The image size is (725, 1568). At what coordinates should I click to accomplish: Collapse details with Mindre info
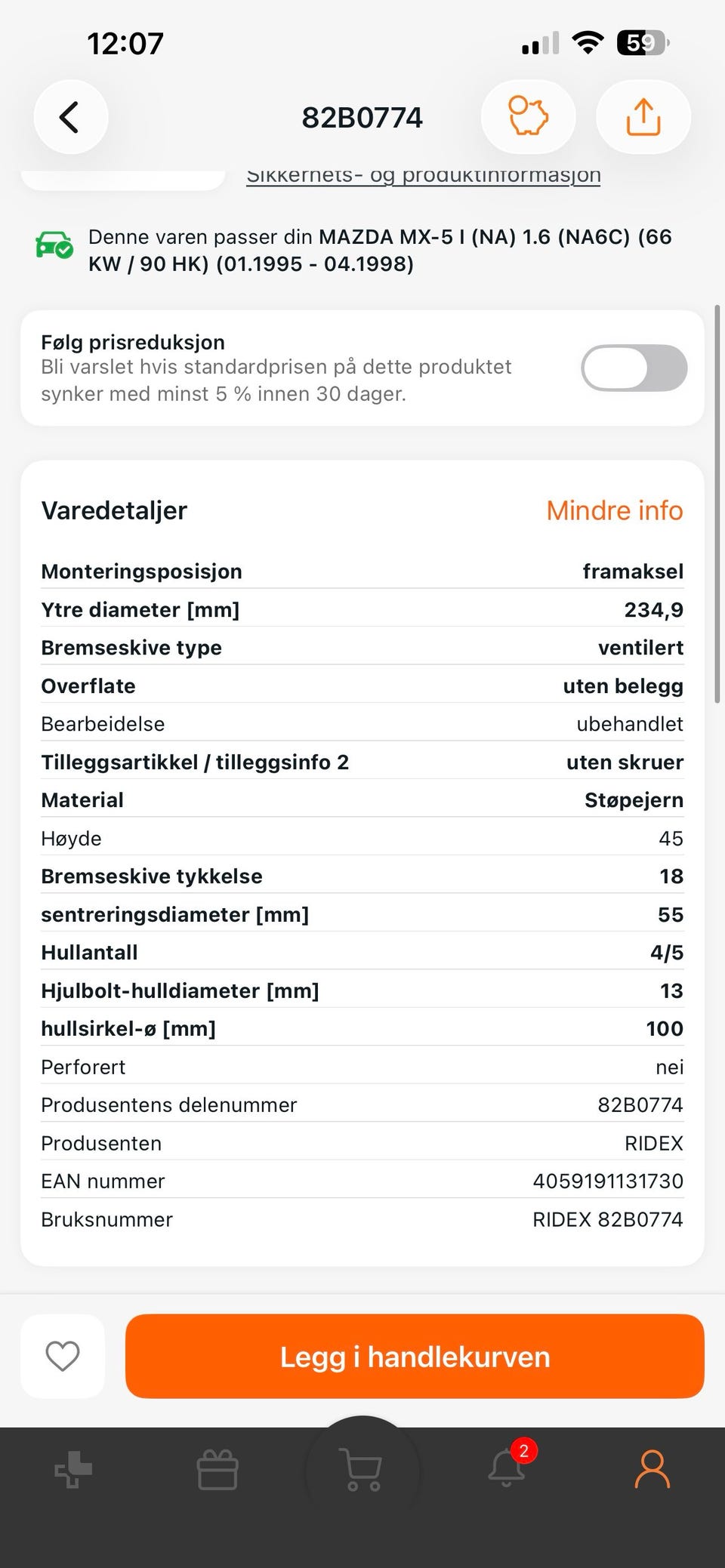pos(615,510)
